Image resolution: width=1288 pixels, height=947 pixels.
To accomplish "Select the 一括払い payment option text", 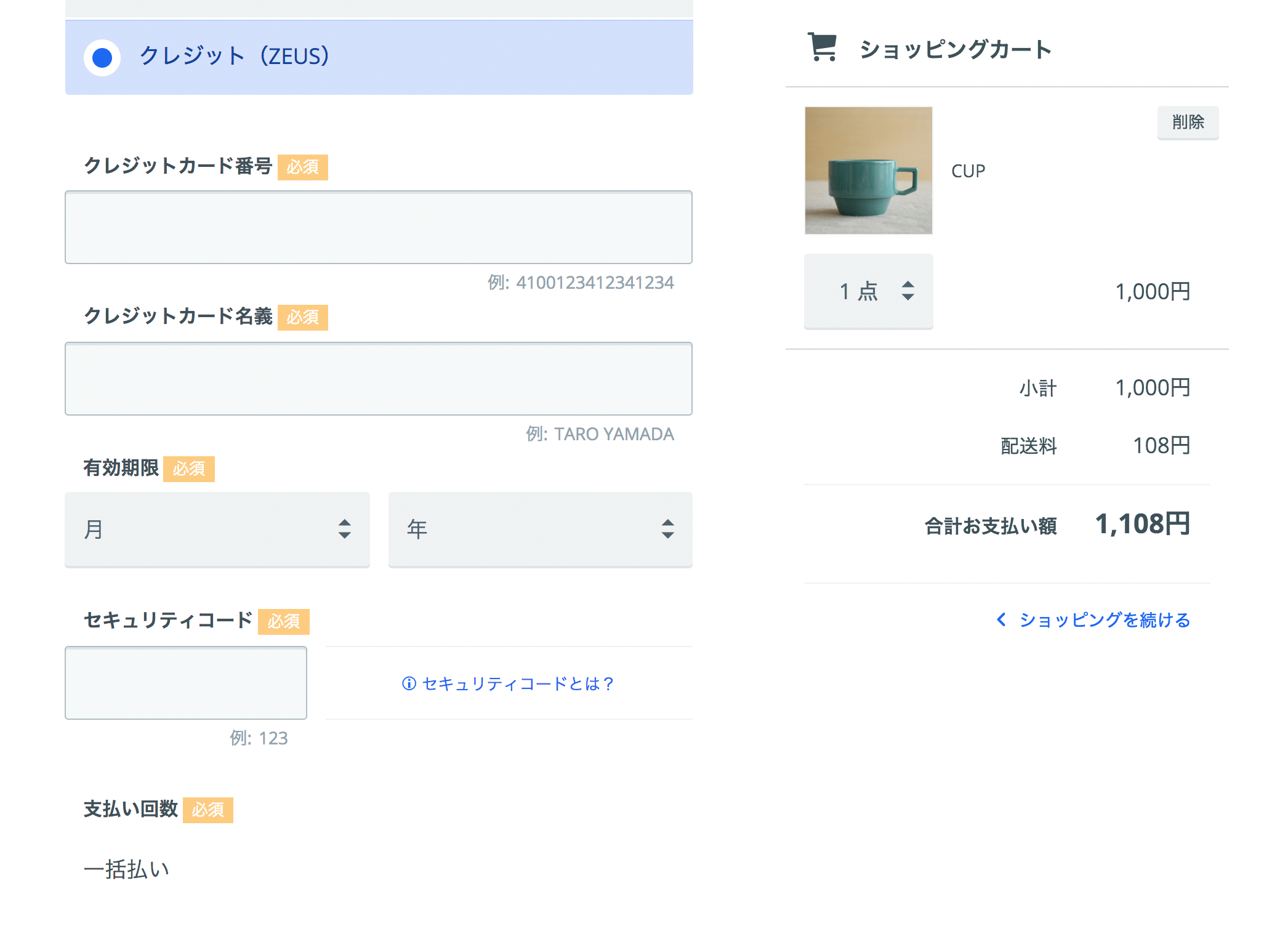I will (x=127, y=868).
